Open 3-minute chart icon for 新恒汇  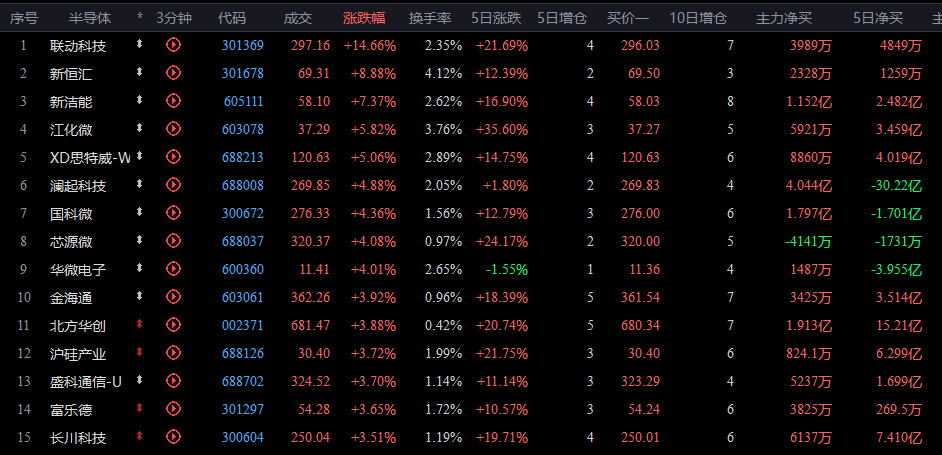pos(174,73)
